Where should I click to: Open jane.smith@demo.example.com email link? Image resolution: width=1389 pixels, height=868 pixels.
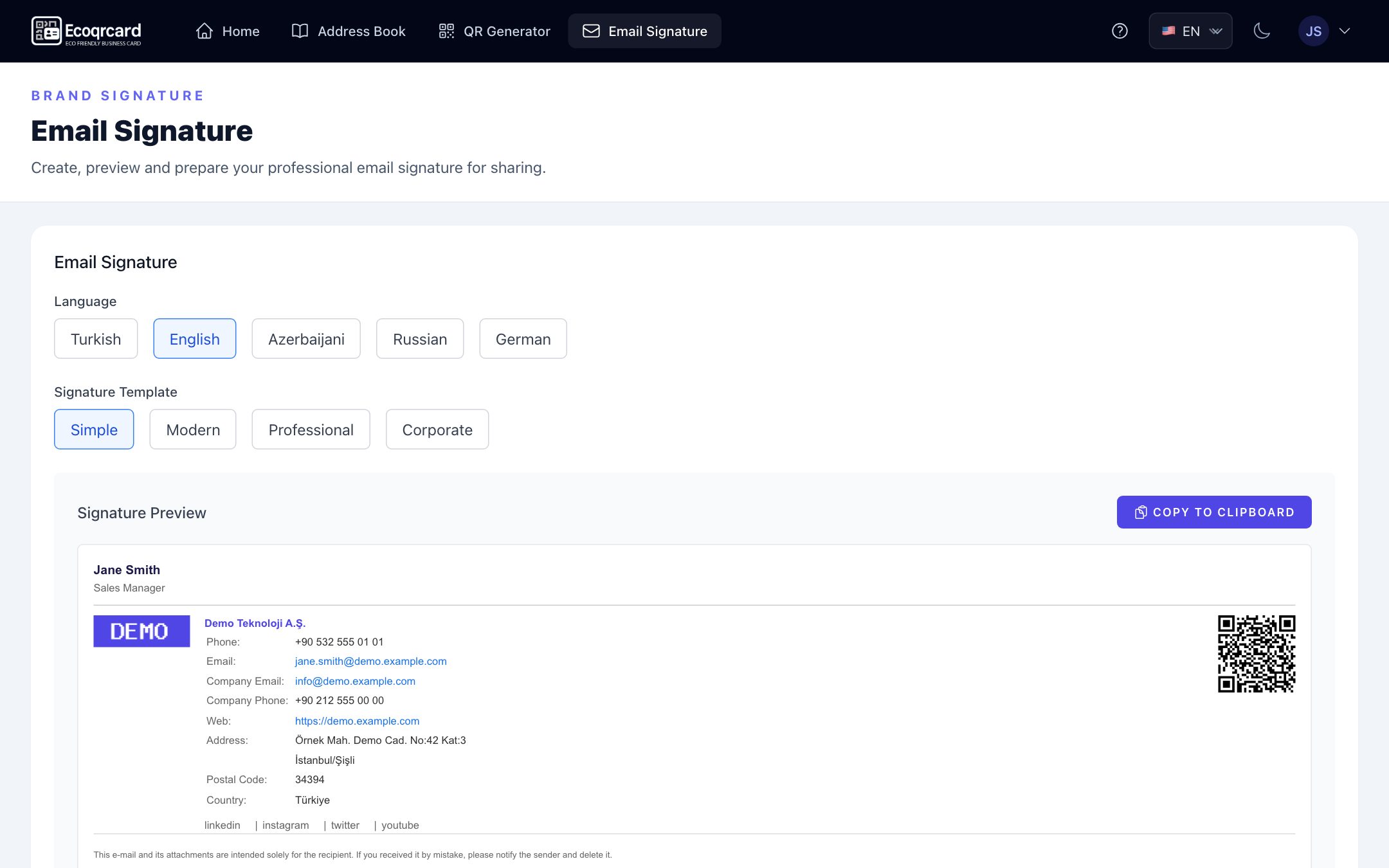[370, 661]
